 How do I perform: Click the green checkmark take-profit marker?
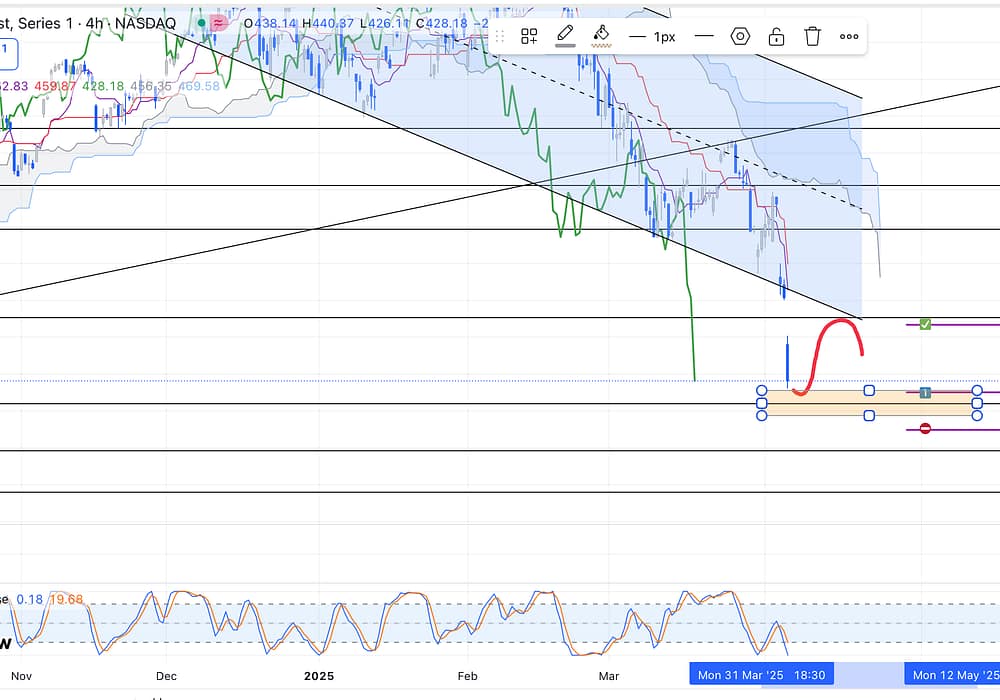[925, 324]
